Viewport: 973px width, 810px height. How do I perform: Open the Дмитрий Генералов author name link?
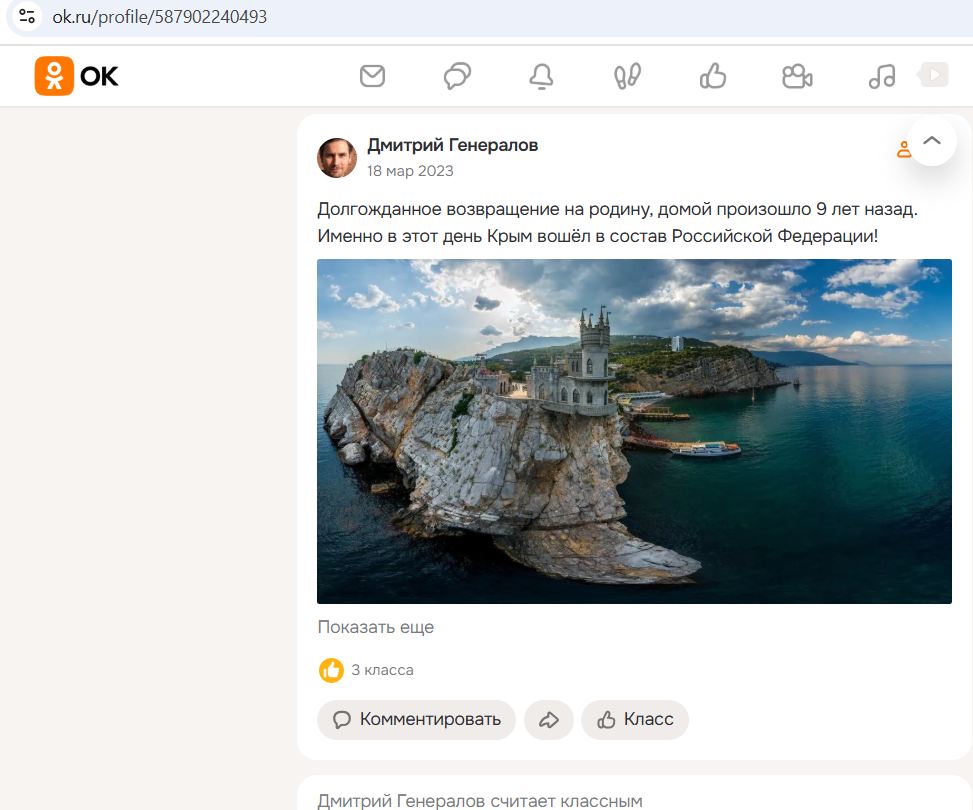click(452, 146)
